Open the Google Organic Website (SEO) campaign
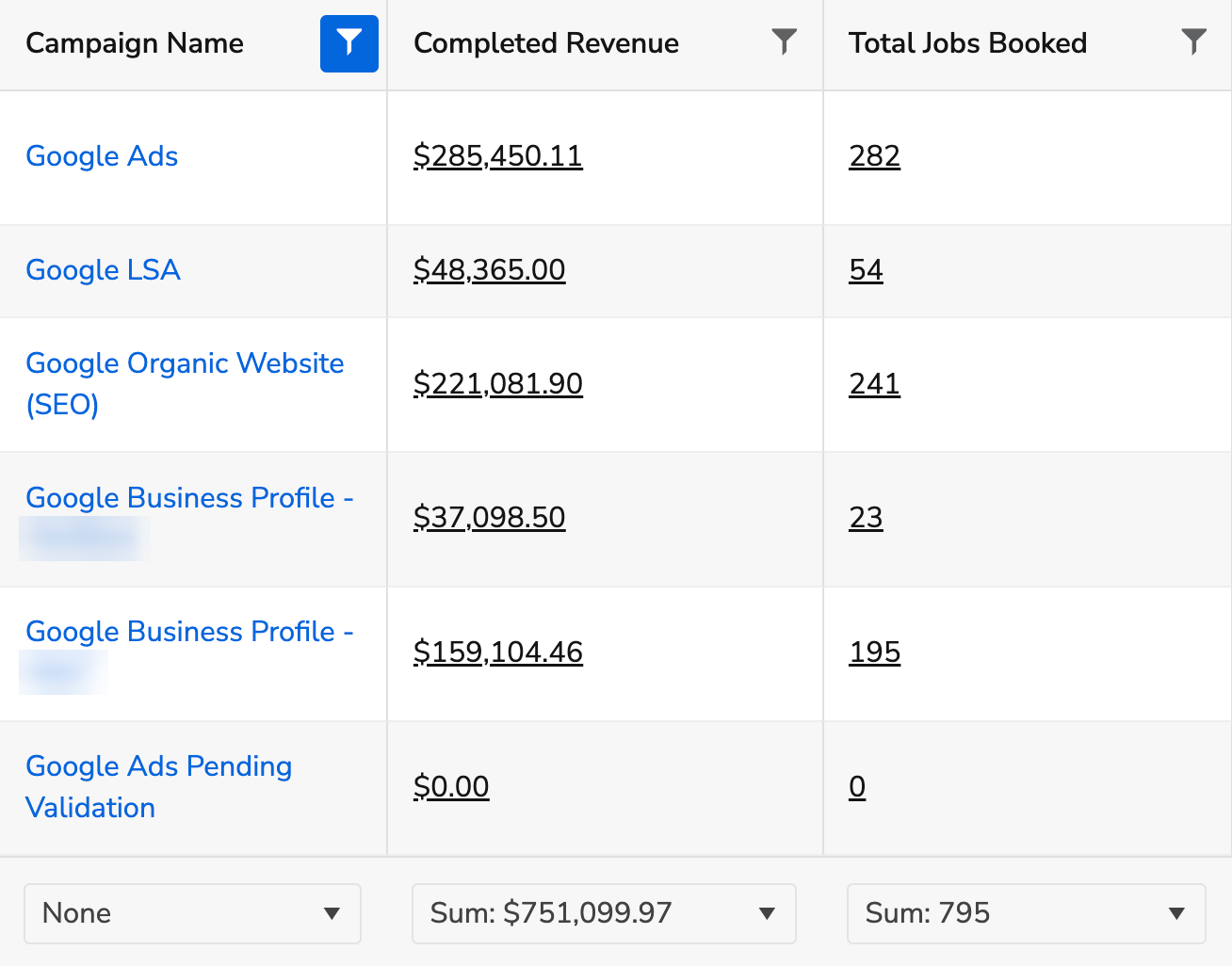The height and width of the screenshot is (966, 1232). 185,384
